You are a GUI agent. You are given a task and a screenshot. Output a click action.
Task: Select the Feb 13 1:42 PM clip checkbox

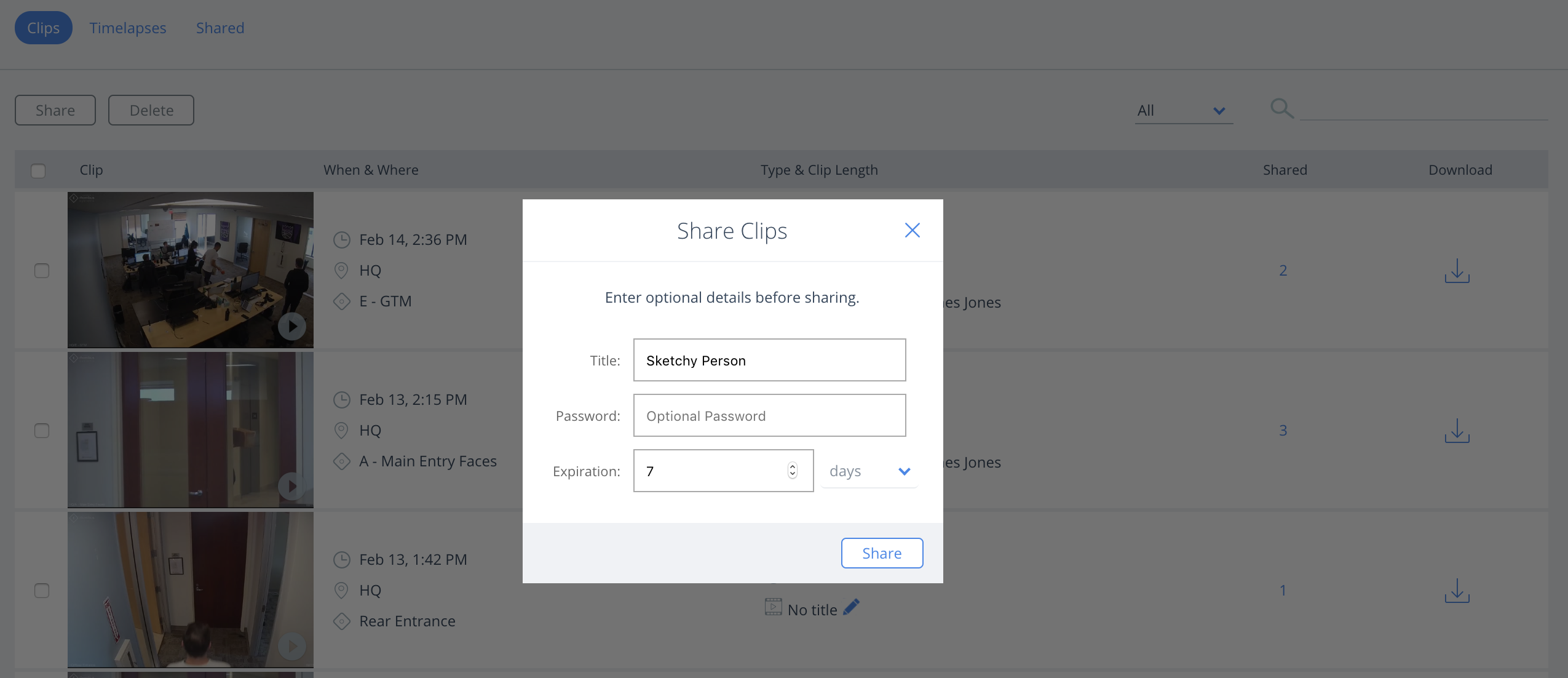click(42, 591)
